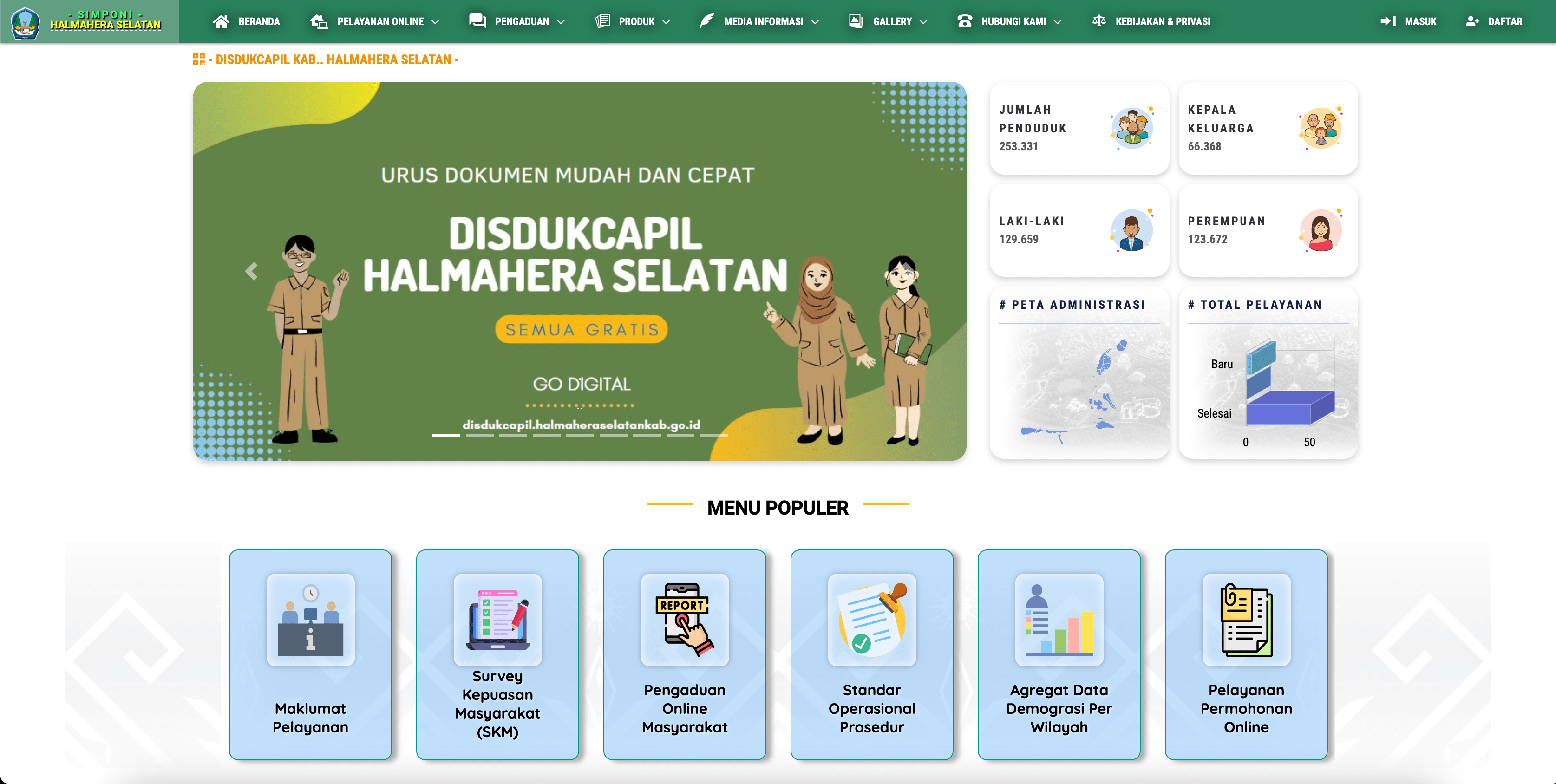Expand the Pelayanan Online dropdown menu
1556x784 pixels.
point(374,22)
